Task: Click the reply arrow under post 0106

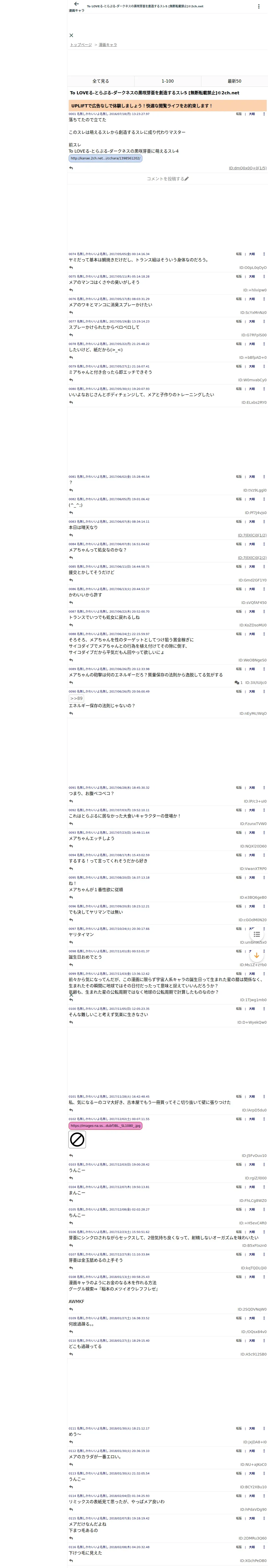Action: (71, 1246)
